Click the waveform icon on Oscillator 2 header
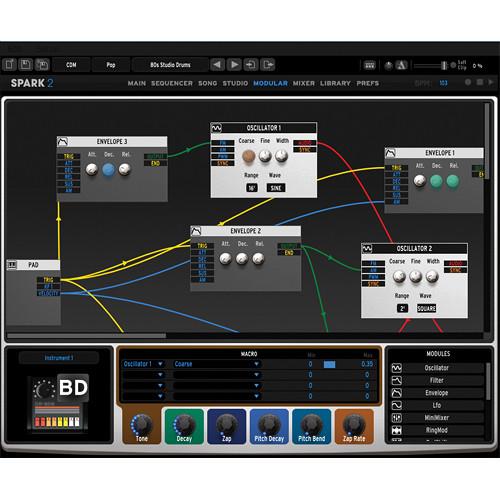 367,249
